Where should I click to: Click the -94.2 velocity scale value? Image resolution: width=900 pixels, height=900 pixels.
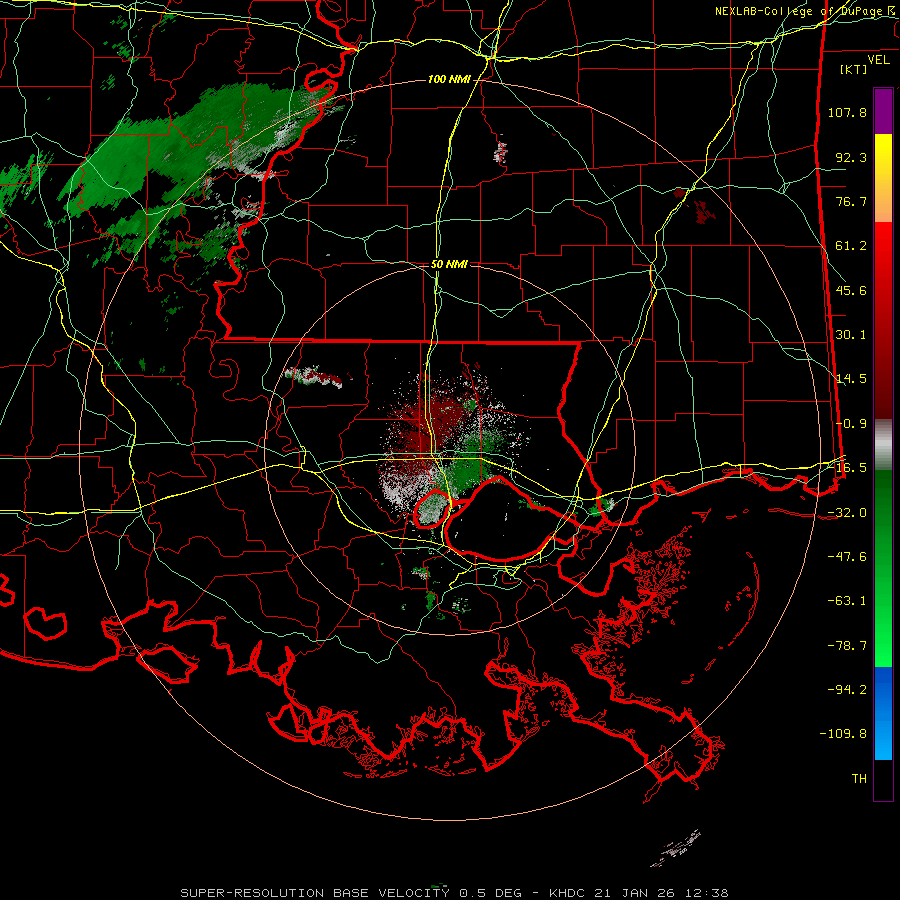(847, 690)
